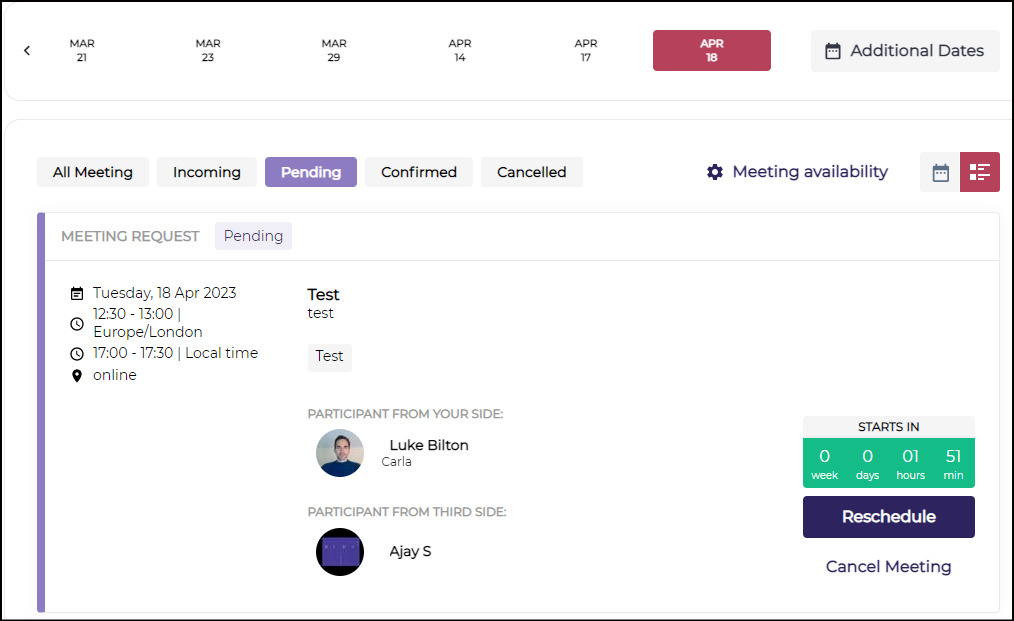
Task: Click the Cancel Meeting link
Action: pyautogui.click(x=888, y=567)
